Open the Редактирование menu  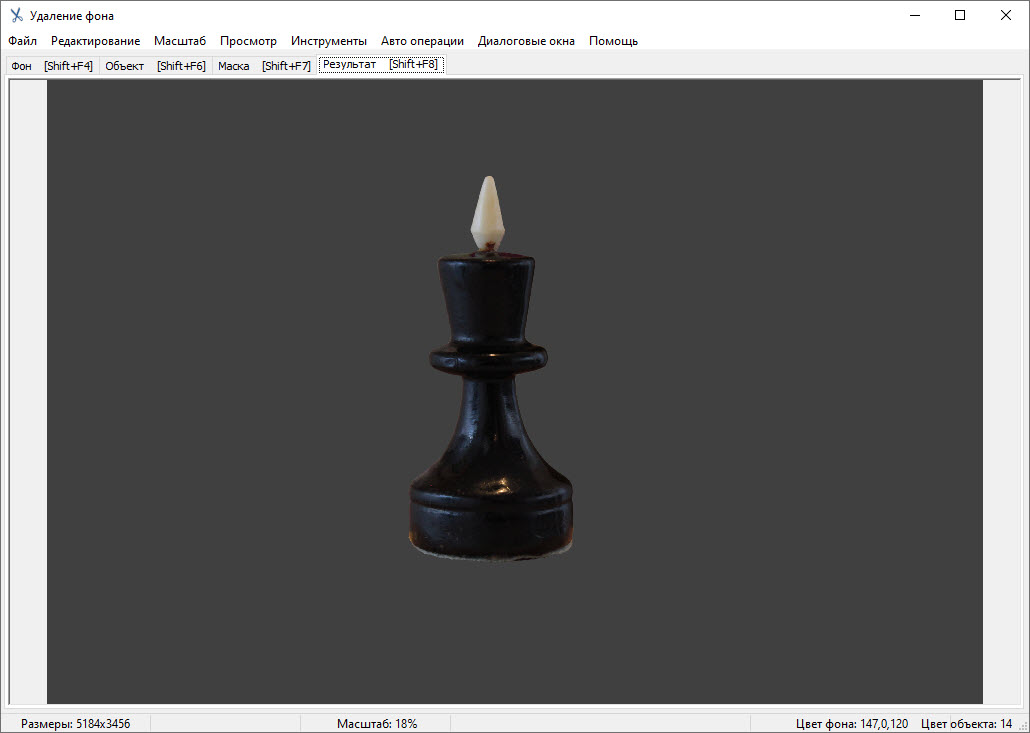[x=95, y=41]
